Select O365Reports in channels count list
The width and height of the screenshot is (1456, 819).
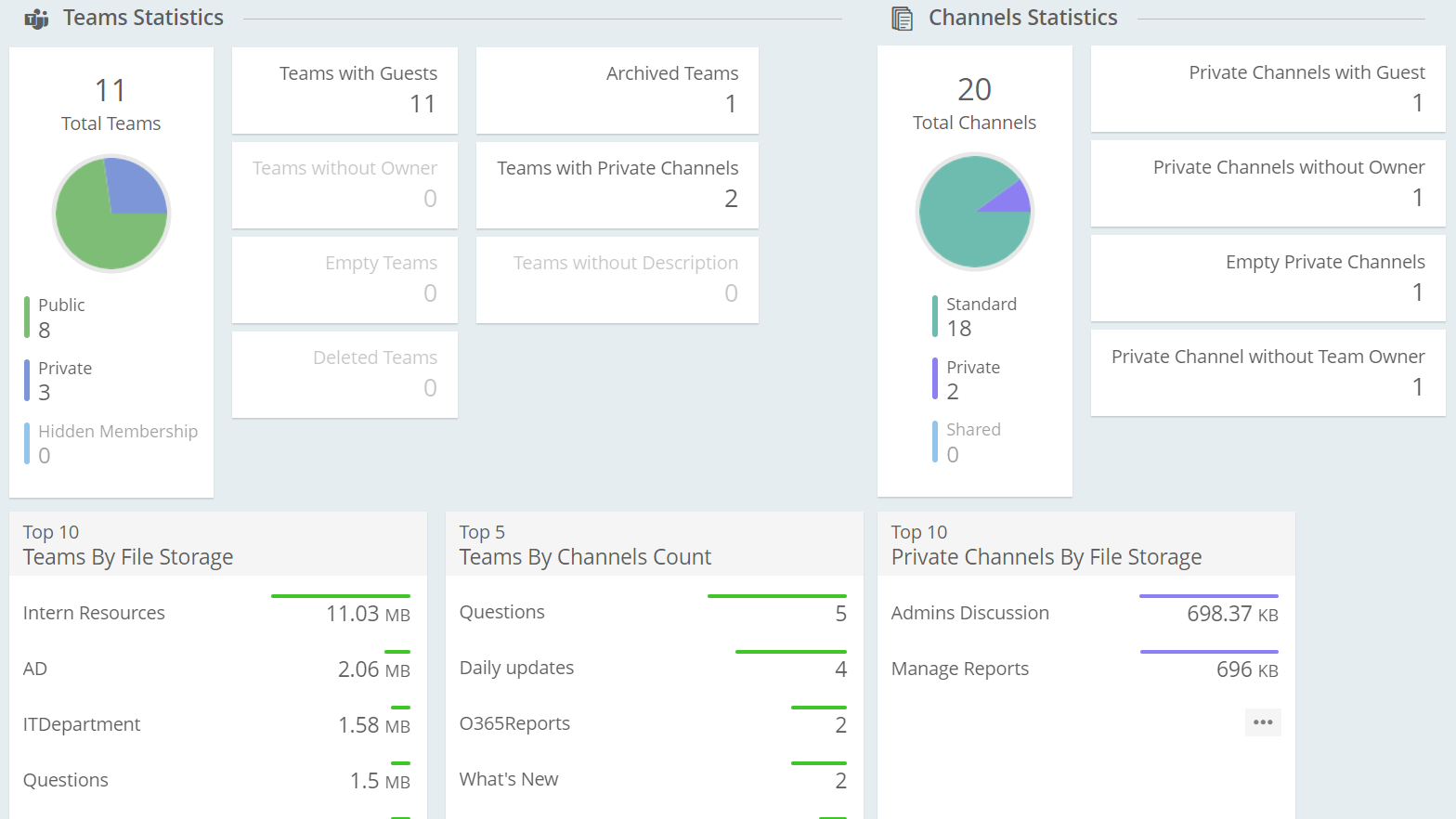514,723
